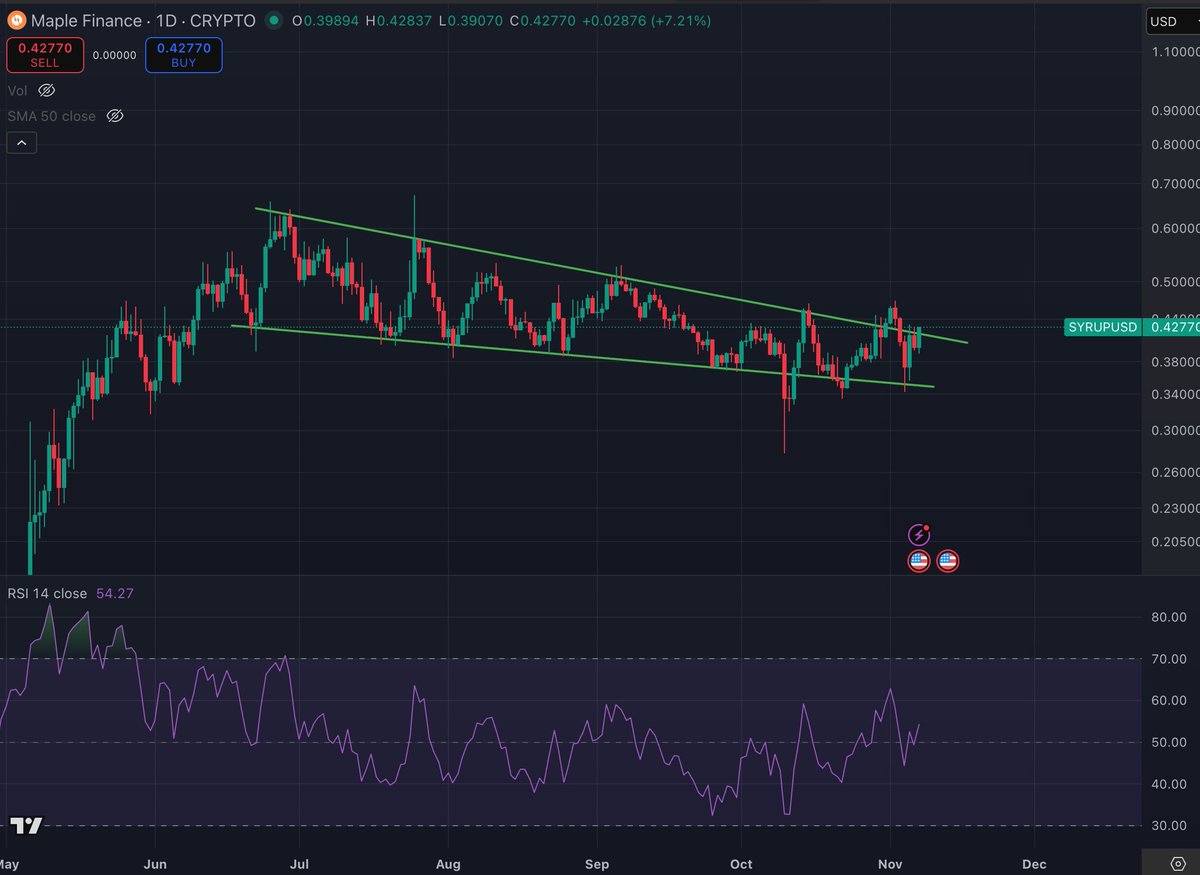
Task: Click the 0.90000 price scale label
Action: [x=1176, y=110]
